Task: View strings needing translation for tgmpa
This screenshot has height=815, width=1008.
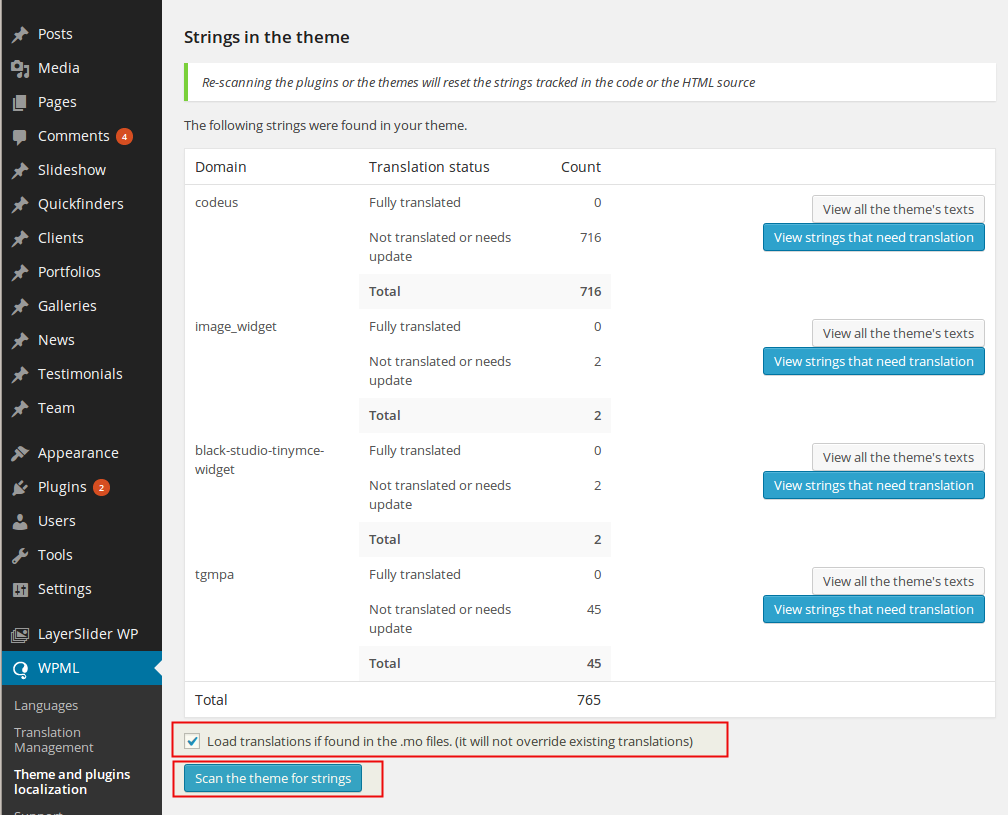Action: click(874, 609)
